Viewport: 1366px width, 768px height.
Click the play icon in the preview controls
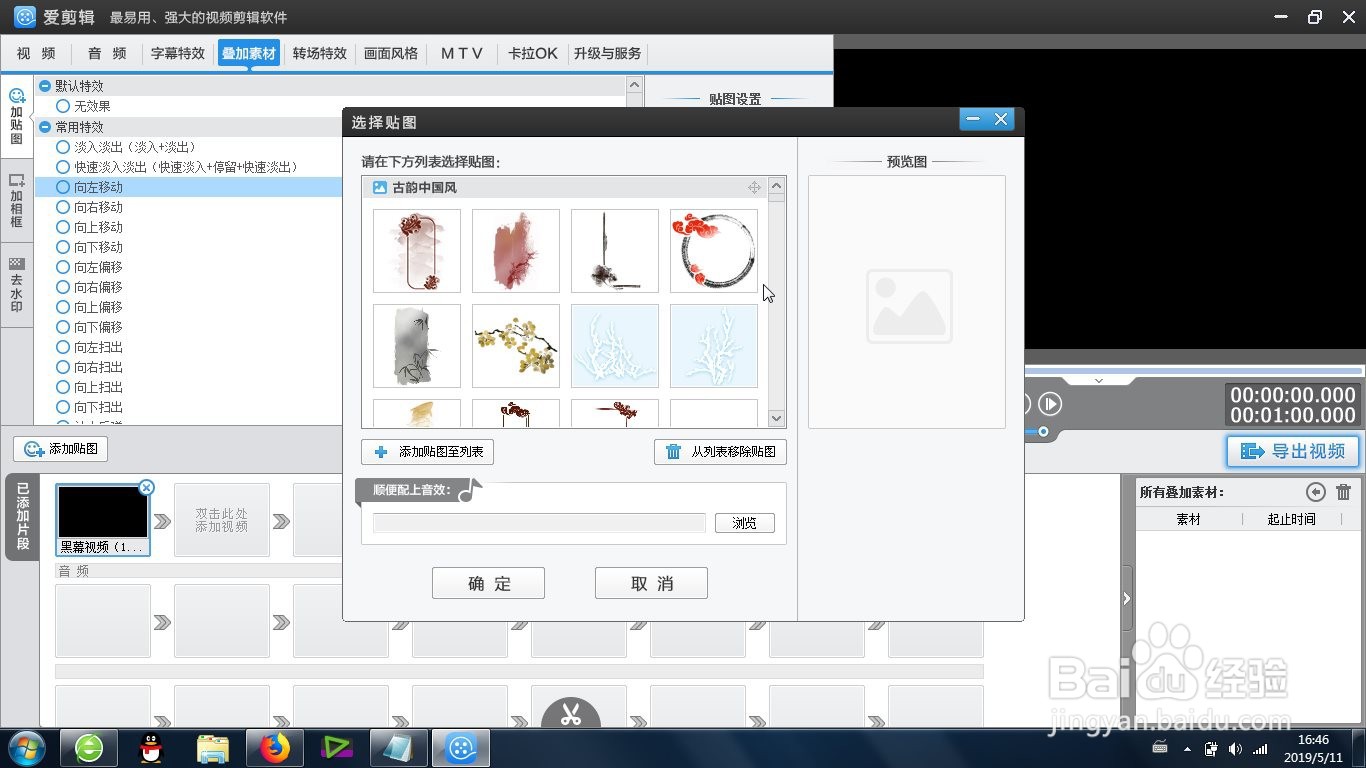[x=1050, y=404]
